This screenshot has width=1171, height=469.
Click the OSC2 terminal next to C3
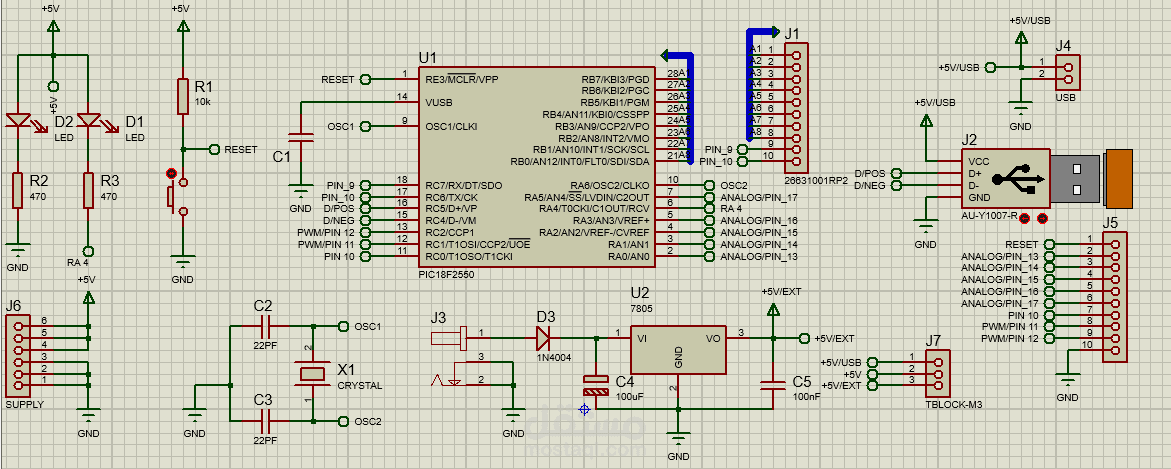point(343,422)
